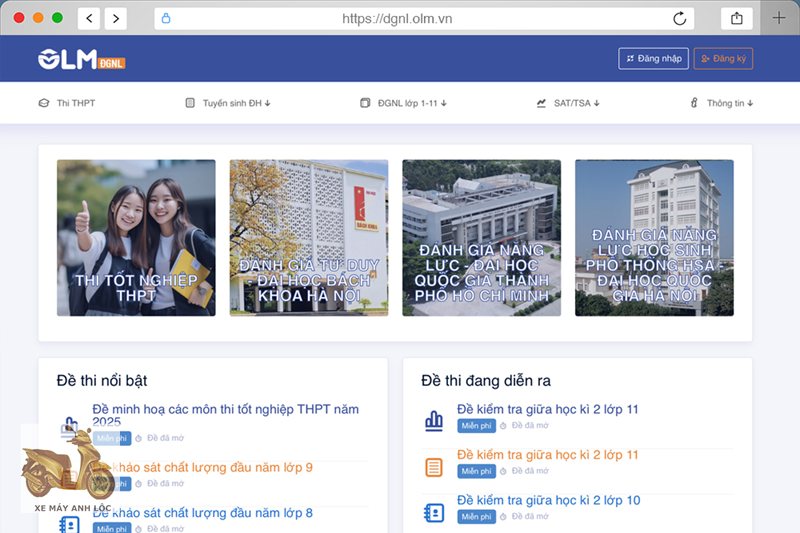Open the browser share icon
Viewport: 800px width, 533px height.
tap(737, 19)
